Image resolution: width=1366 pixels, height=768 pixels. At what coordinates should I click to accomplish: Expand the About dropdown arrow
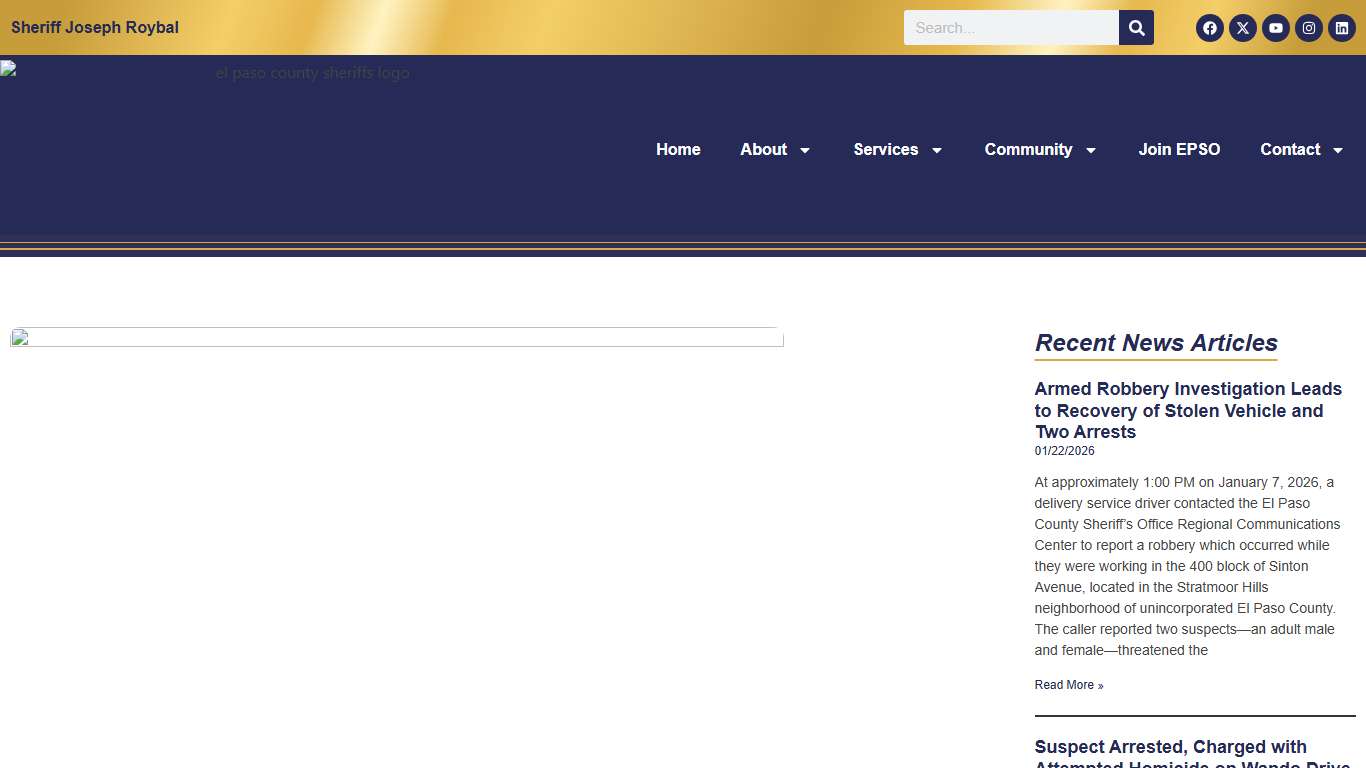point(805,150)
